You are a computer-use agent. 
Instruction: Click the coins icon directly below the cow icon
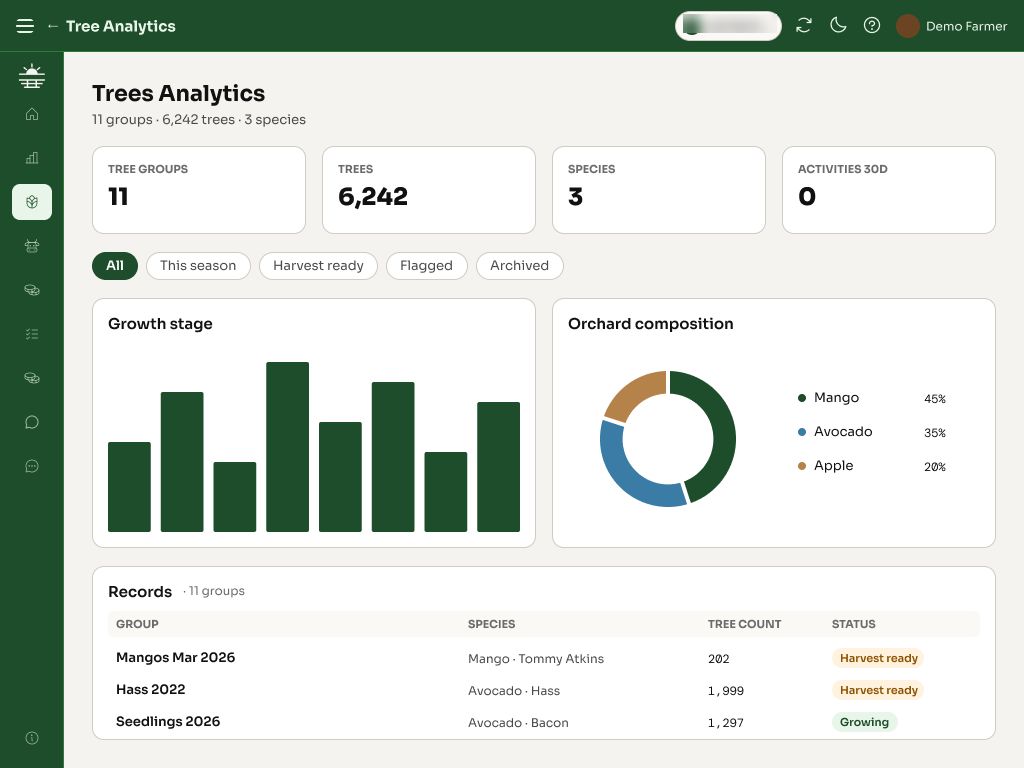pyautogui.click(x=31, y=290)
